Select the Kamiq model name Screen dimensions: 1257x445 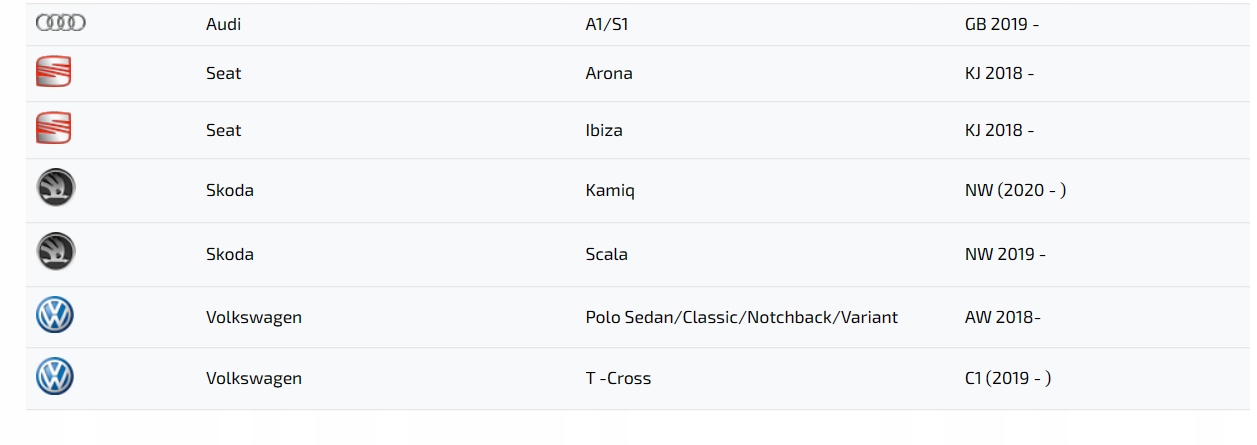click(x=610, y=190)
